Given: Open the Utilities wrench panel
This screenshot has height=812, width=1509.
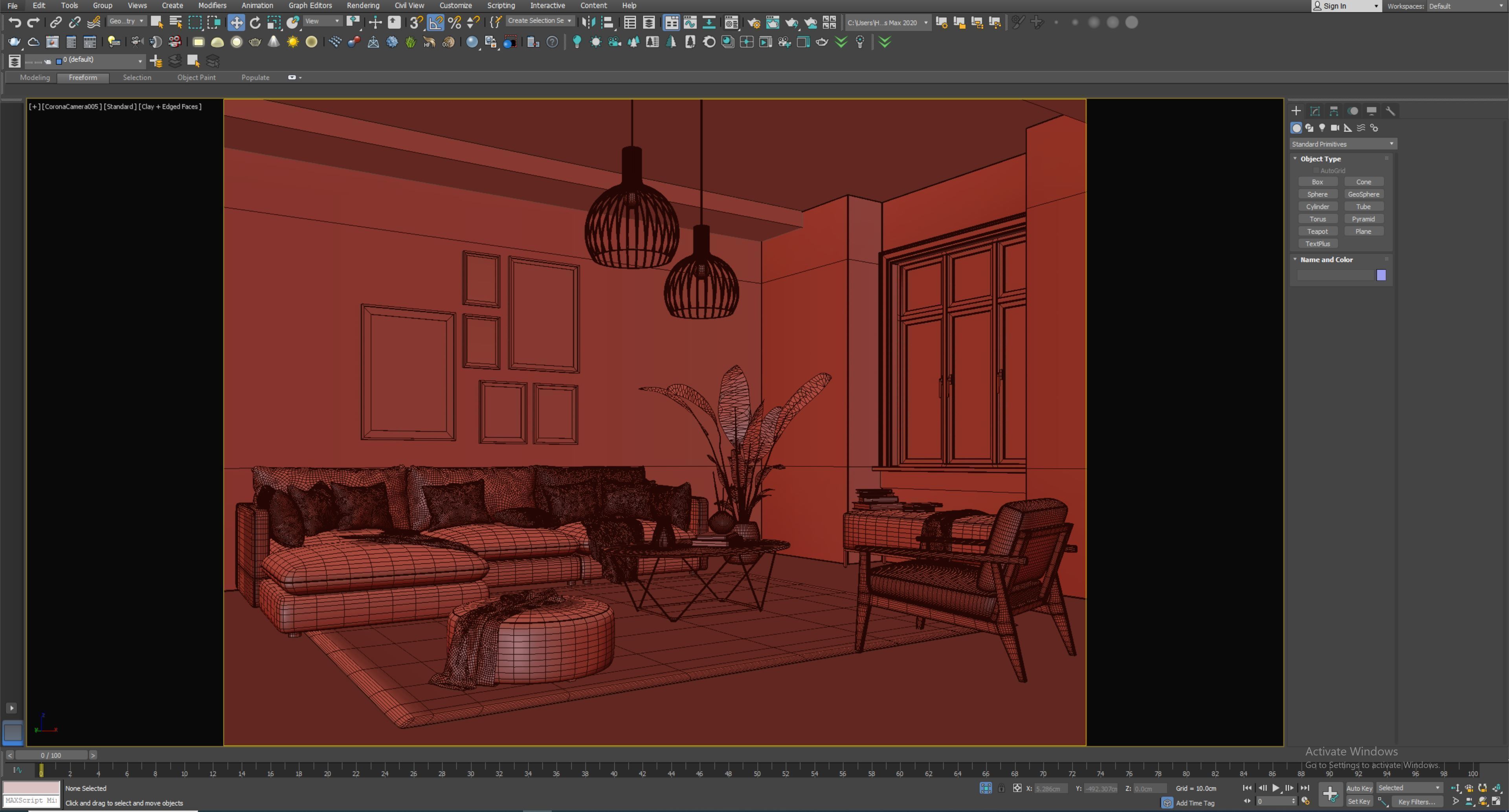Looking at the screenshot, I should click(1390, 111).
